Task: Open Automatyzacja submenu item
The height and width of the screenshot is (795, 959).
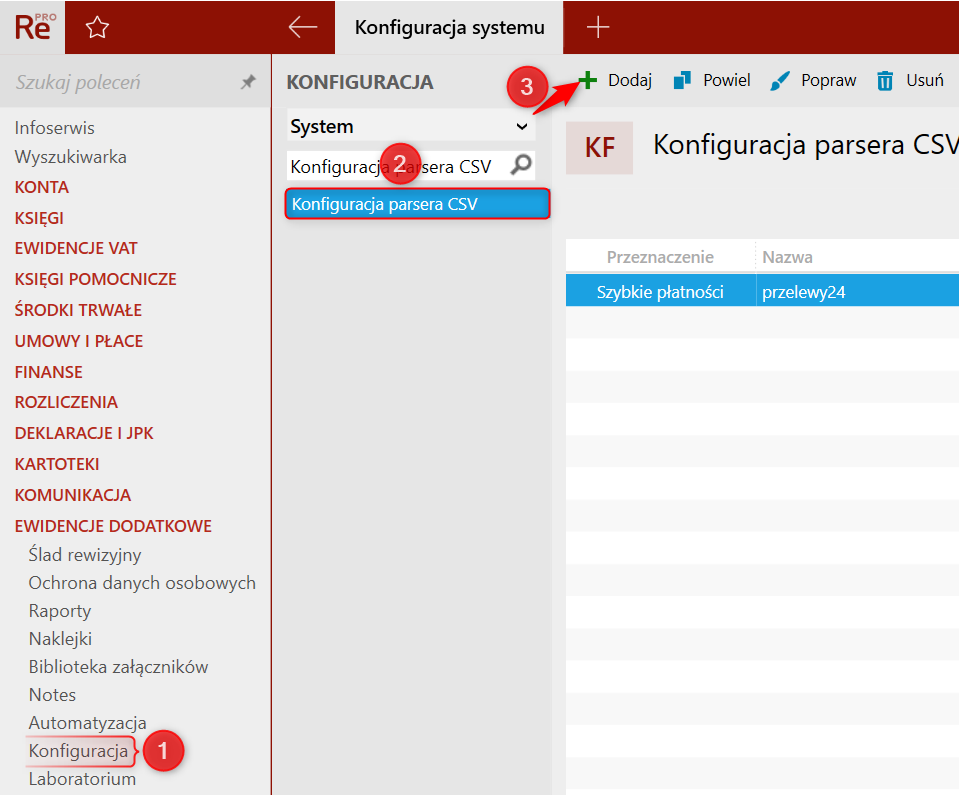Action: (87, 723)
